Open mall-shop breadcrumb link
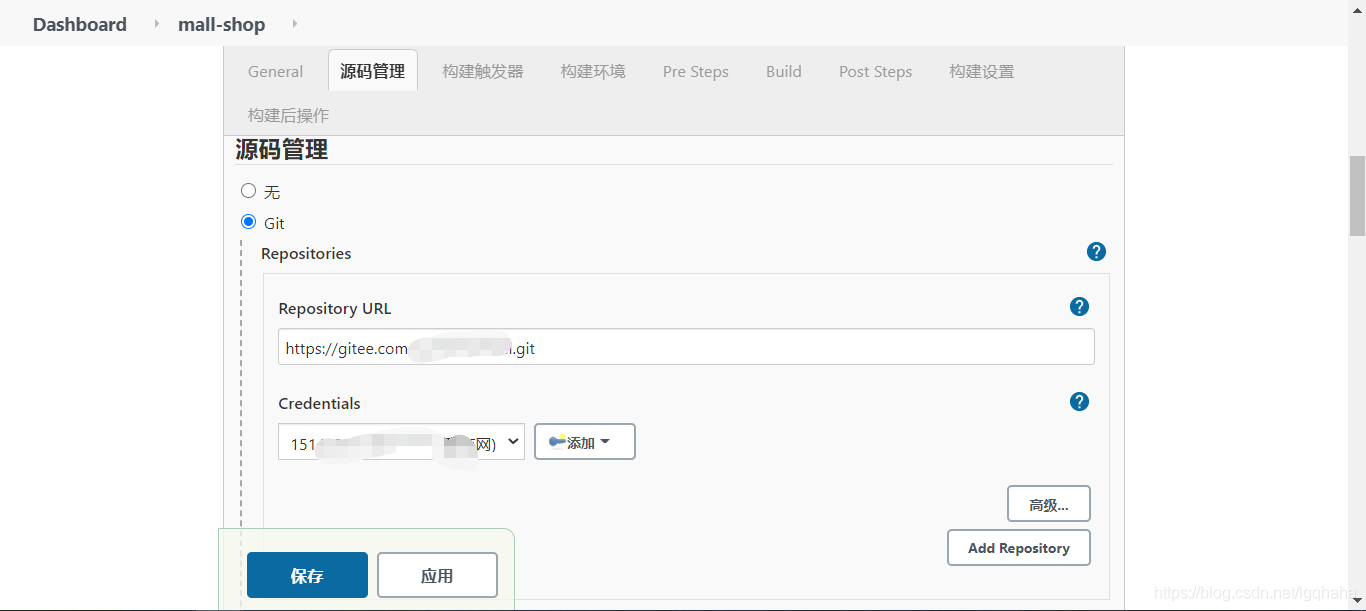This screenshot has width=1366, height=611. 222,24
